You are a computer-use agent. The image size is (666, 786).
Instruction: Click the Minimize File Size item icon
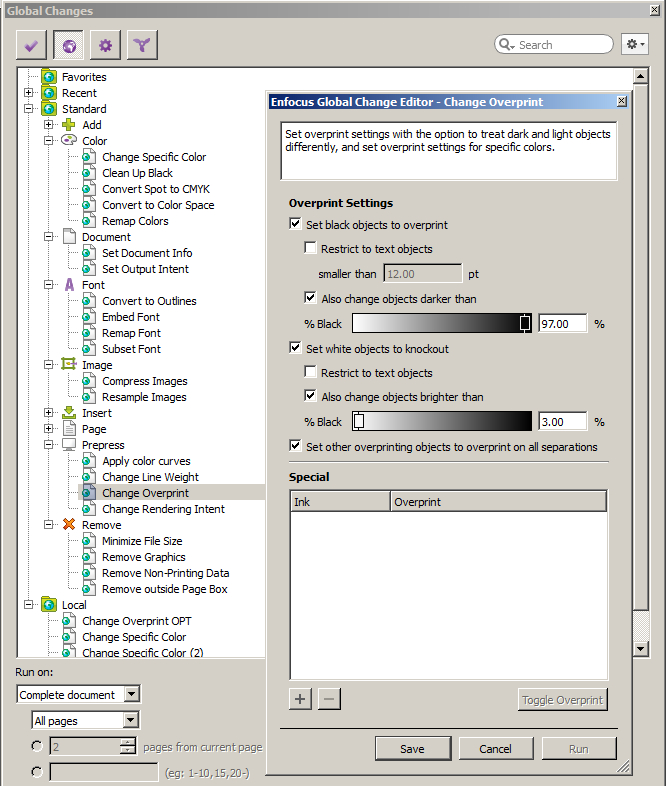pos(89,541)
